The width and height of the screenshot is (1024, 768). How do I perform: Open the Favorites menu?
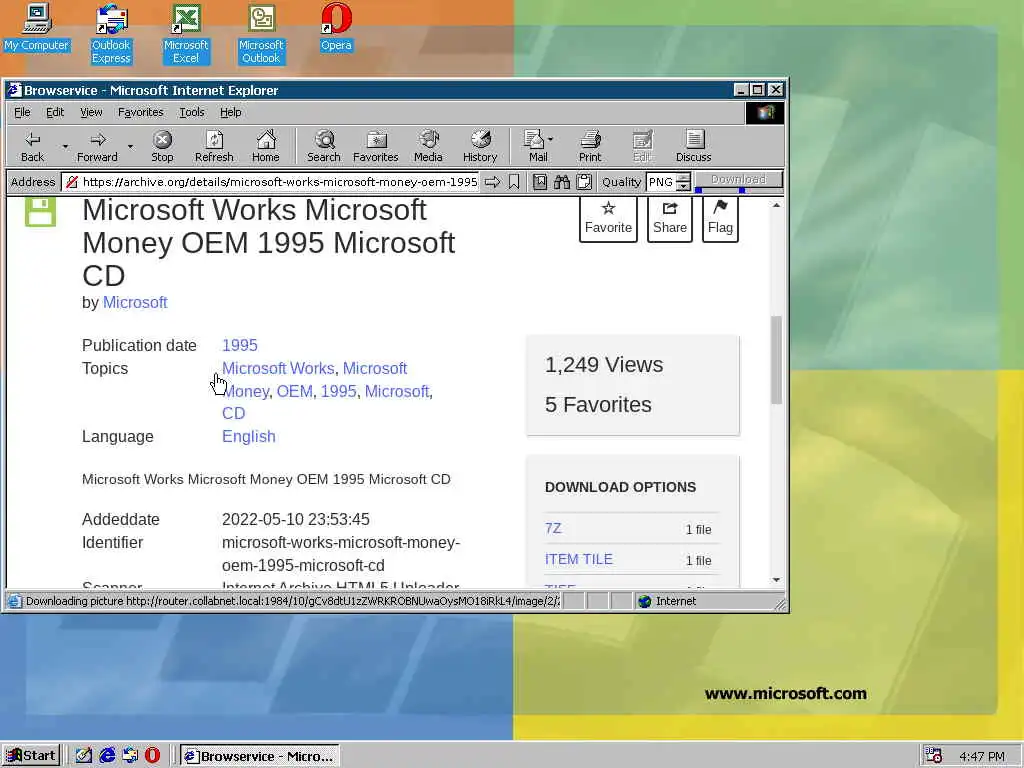click(140, 112)
